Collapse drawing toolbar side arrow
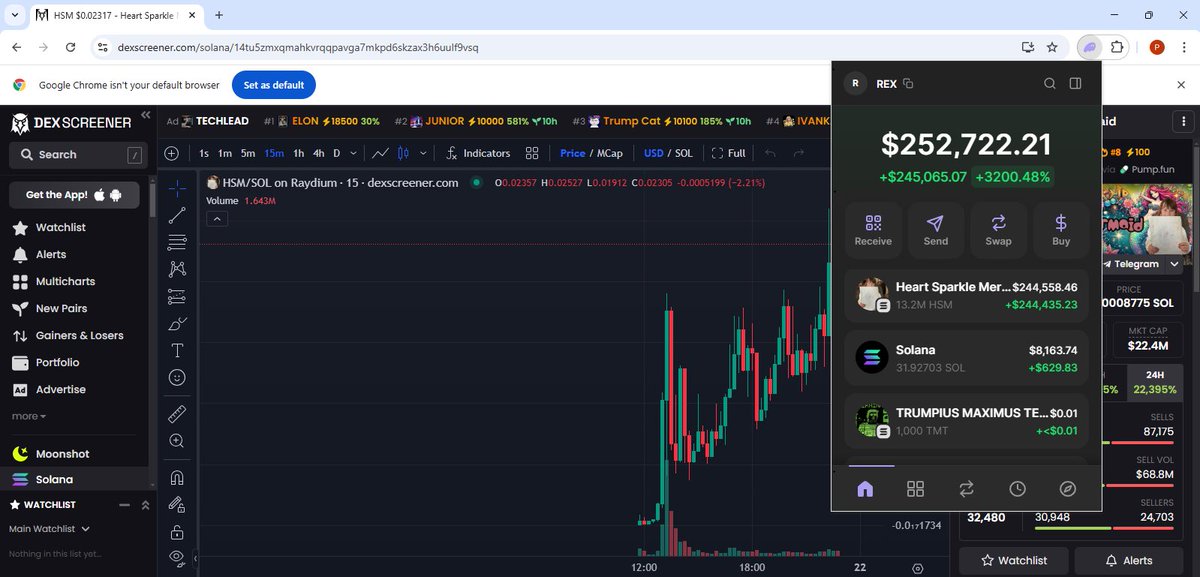Viewport: 1200px width, 577px height. (196, 558)
